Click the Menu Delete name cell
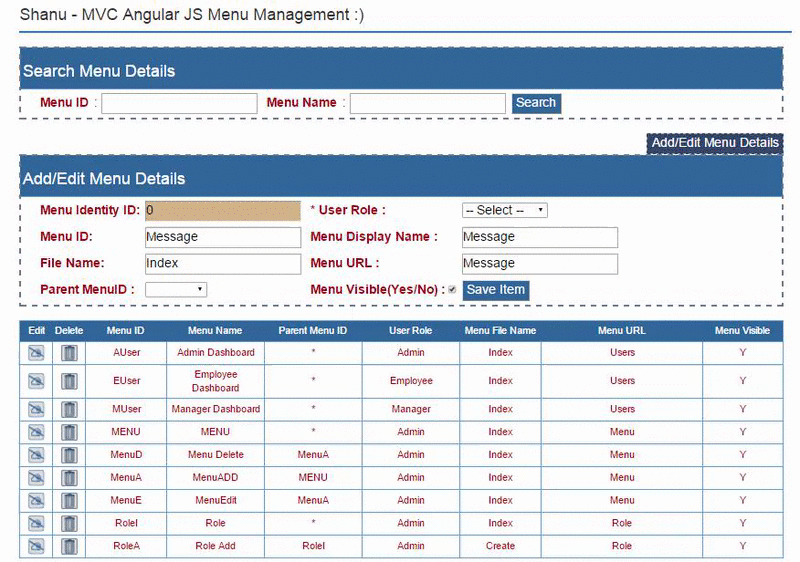 (215, 454)
